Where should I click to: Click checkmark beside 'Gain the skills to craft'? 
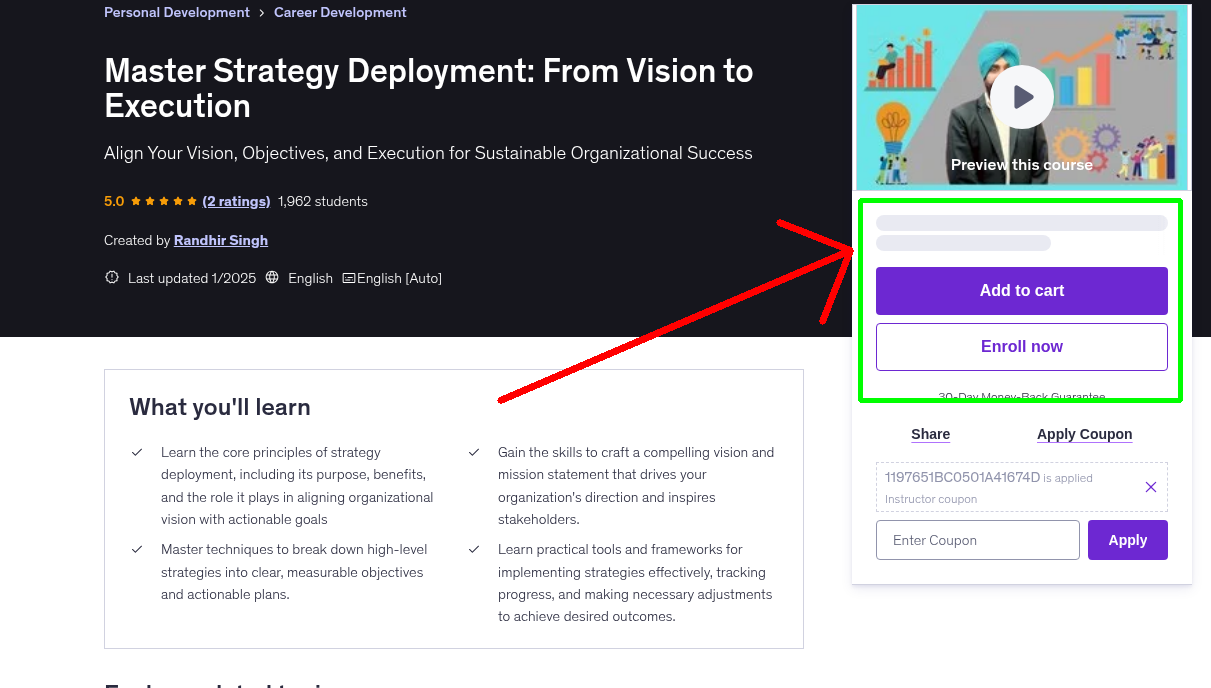[x=474, y=453]
